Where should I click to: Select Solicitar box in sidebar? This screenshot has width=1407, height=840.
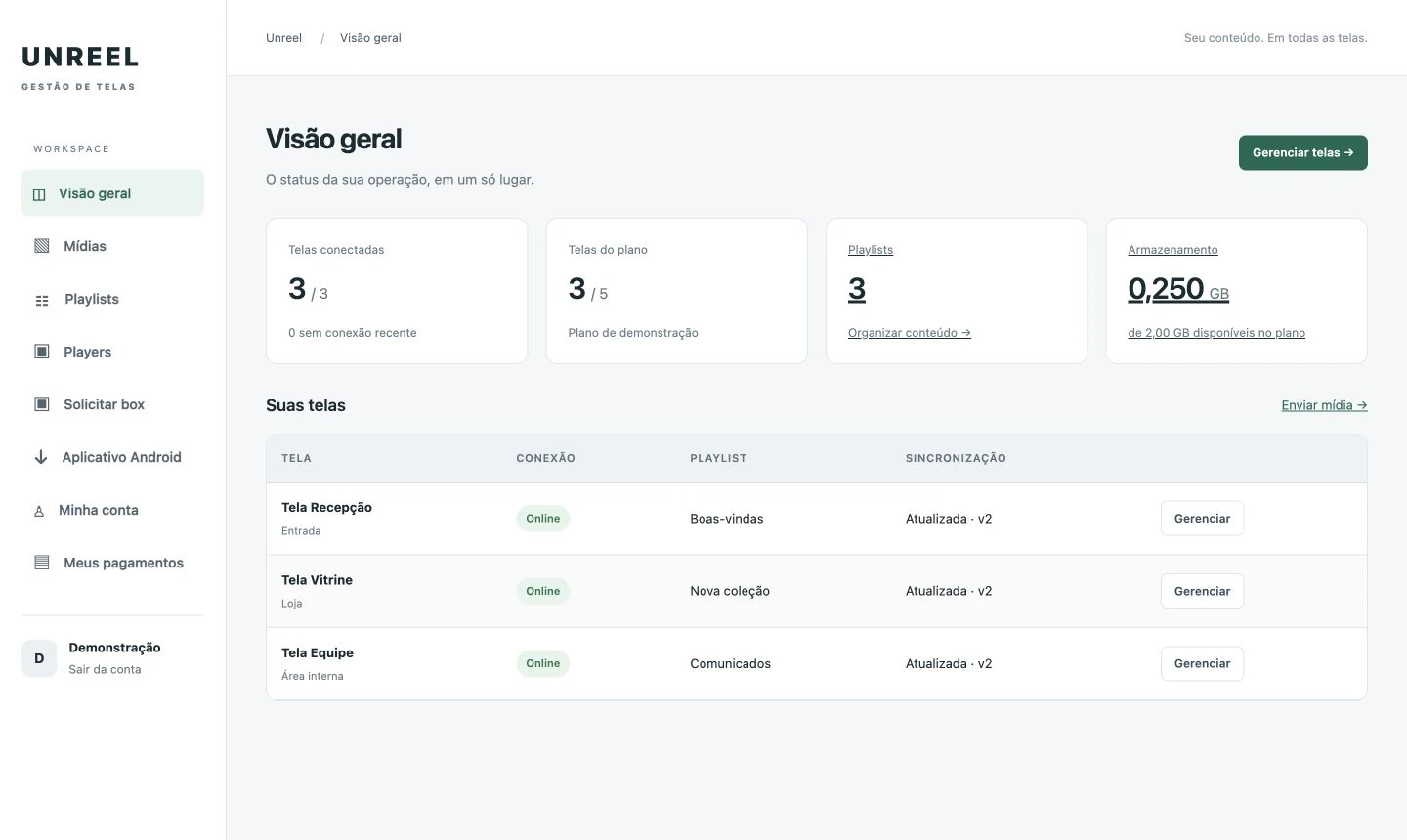click(x=112, y=404)
